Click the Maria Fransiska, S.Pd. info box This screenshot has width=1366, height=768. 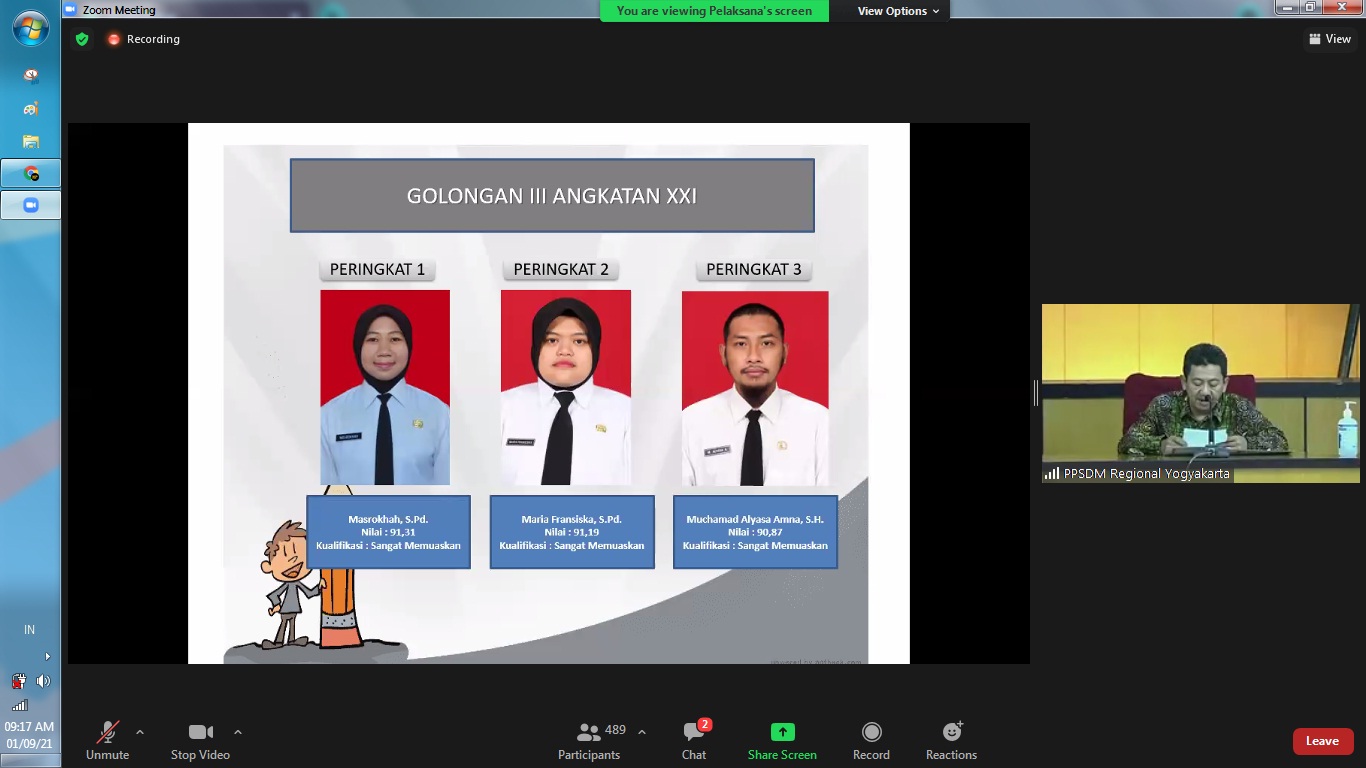click(572, 532)
